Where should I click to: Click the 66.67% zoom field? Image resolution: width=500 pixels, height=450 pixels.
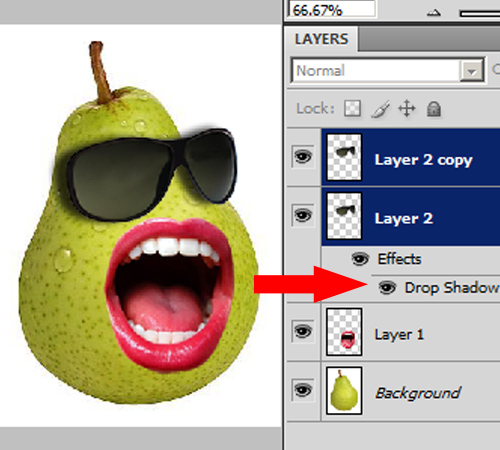point(332,9)
